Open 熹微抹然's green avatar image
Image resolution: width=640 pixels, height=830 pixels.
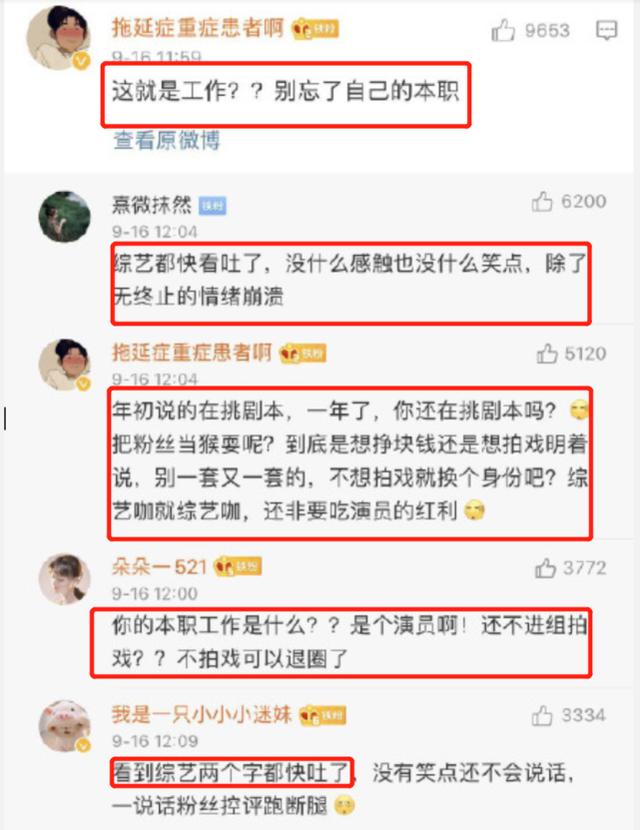[65, 216]
